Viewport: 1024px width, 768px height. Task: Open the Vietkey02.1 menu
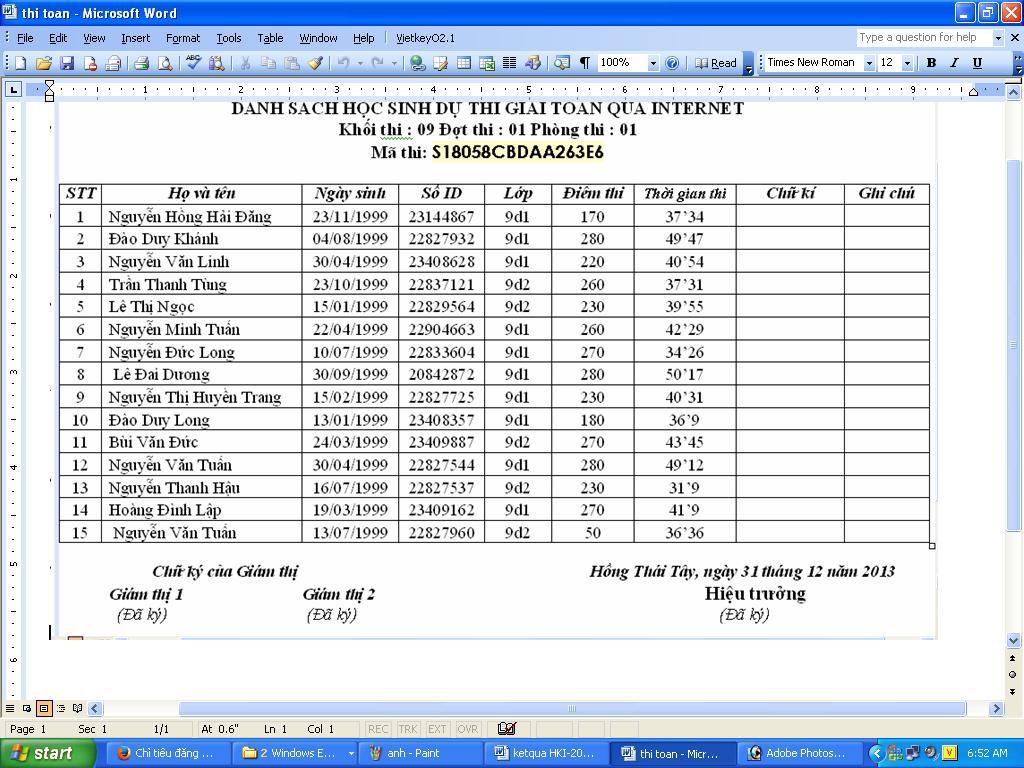pyautogui.click(x=425, y=38)
